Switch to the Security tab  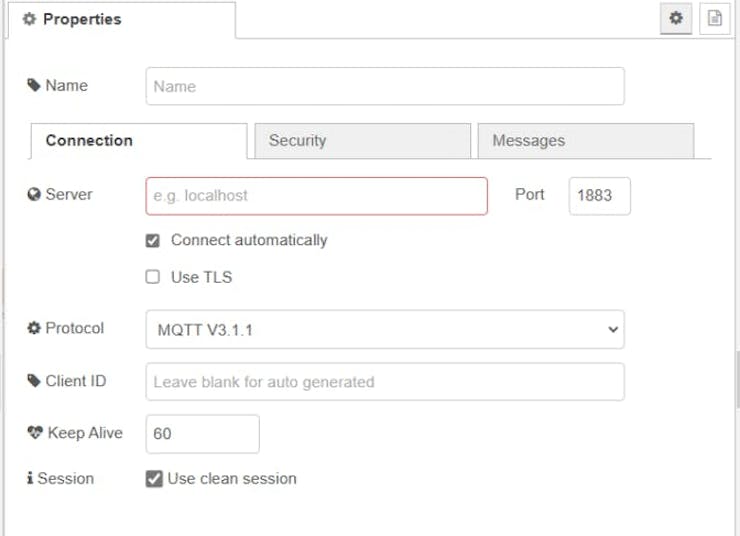click(362, 141)
